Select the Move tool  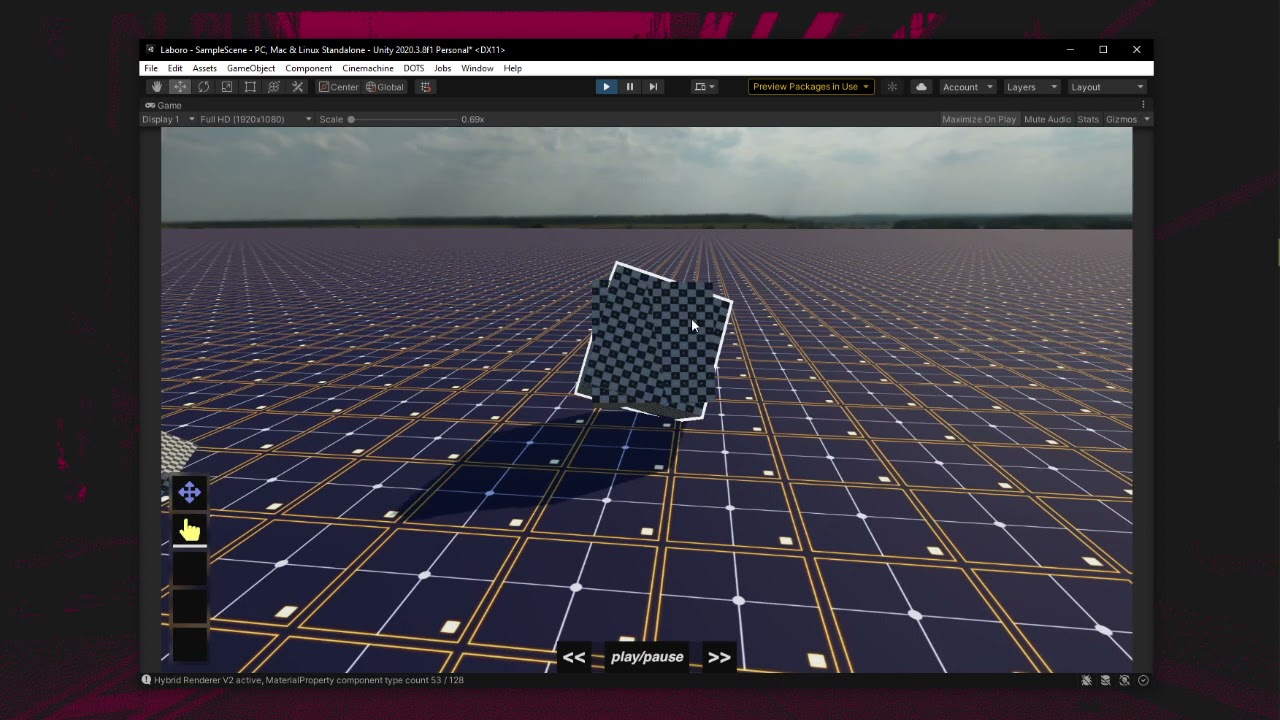pos(180,87)
